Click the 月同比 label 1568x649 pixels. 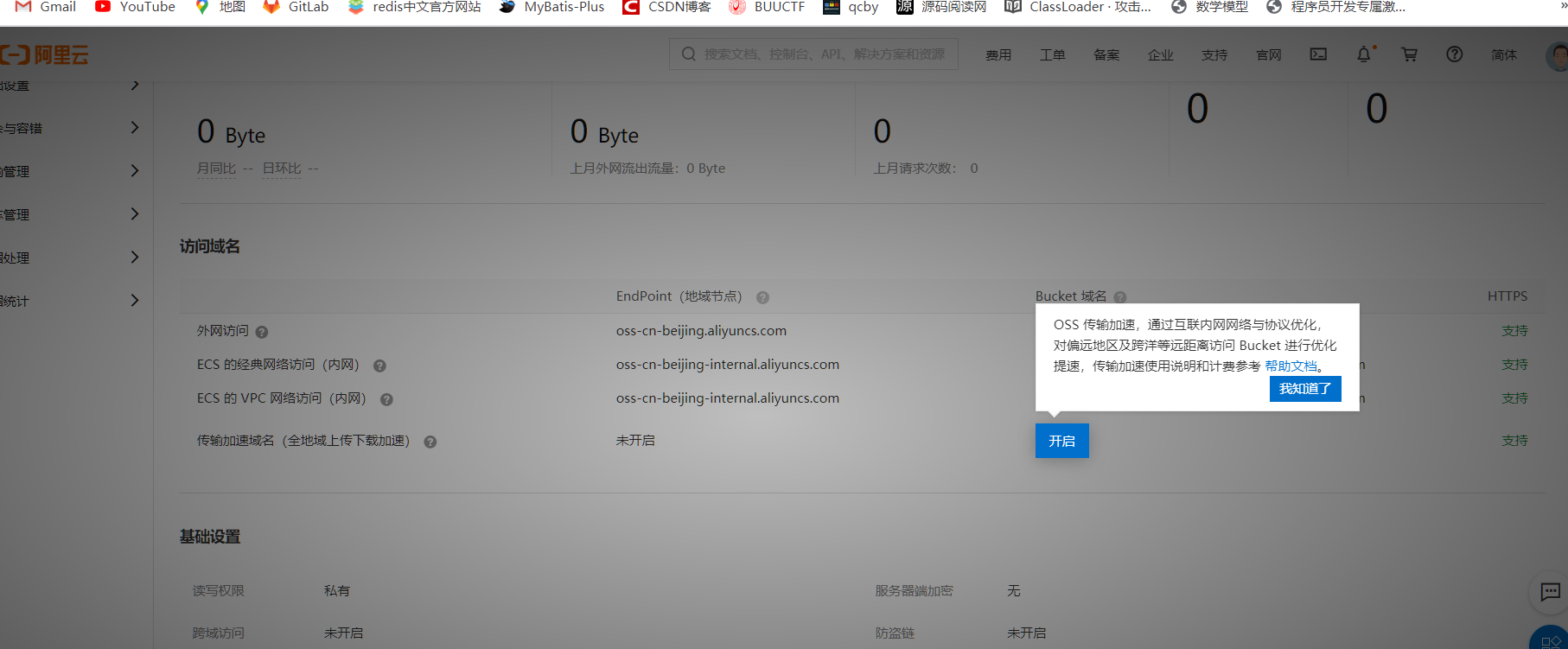pyautogui.click(x=216, y=169)
